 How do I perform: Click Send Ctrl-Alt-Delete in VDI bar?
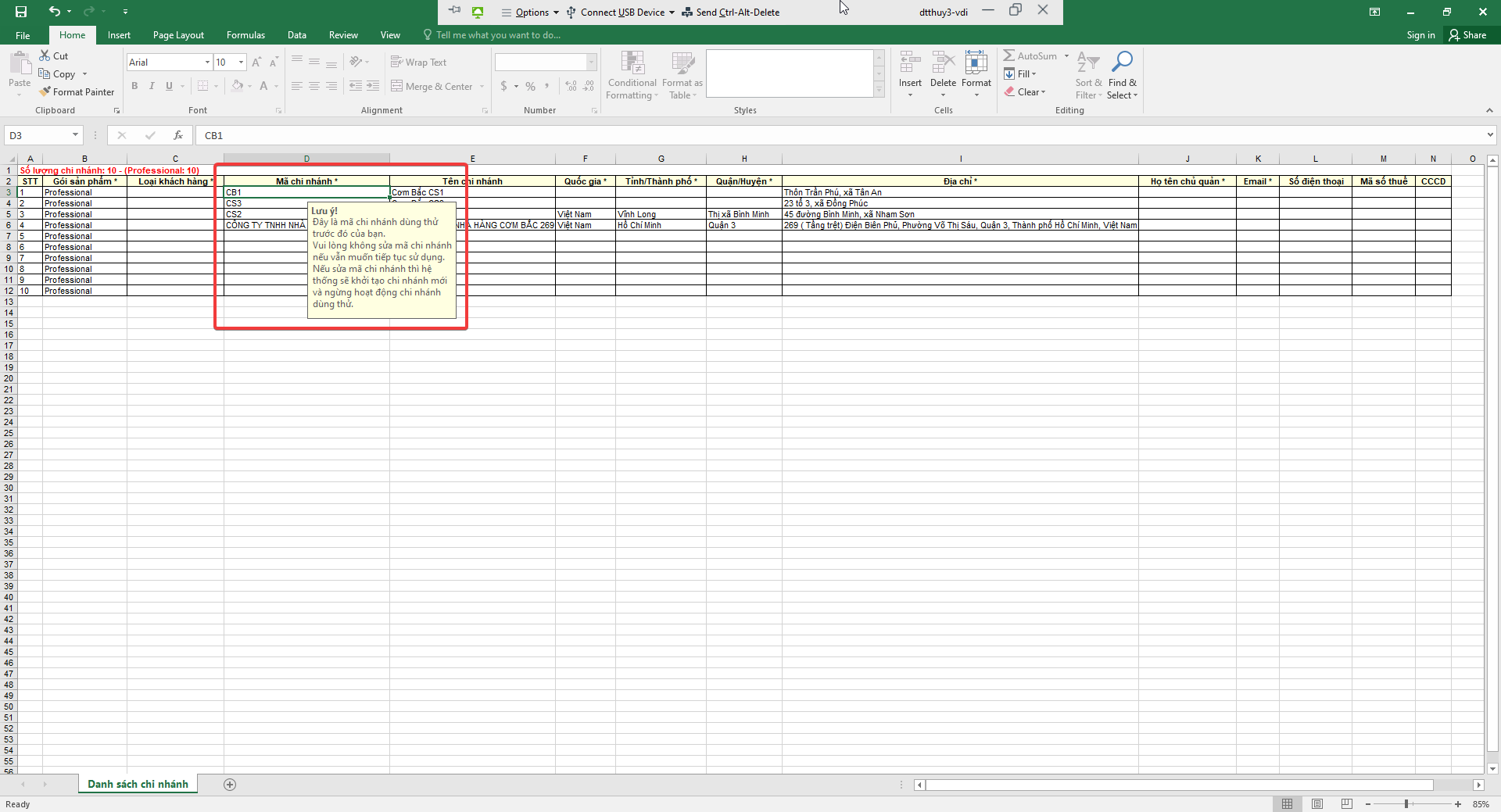coord(731,12)
